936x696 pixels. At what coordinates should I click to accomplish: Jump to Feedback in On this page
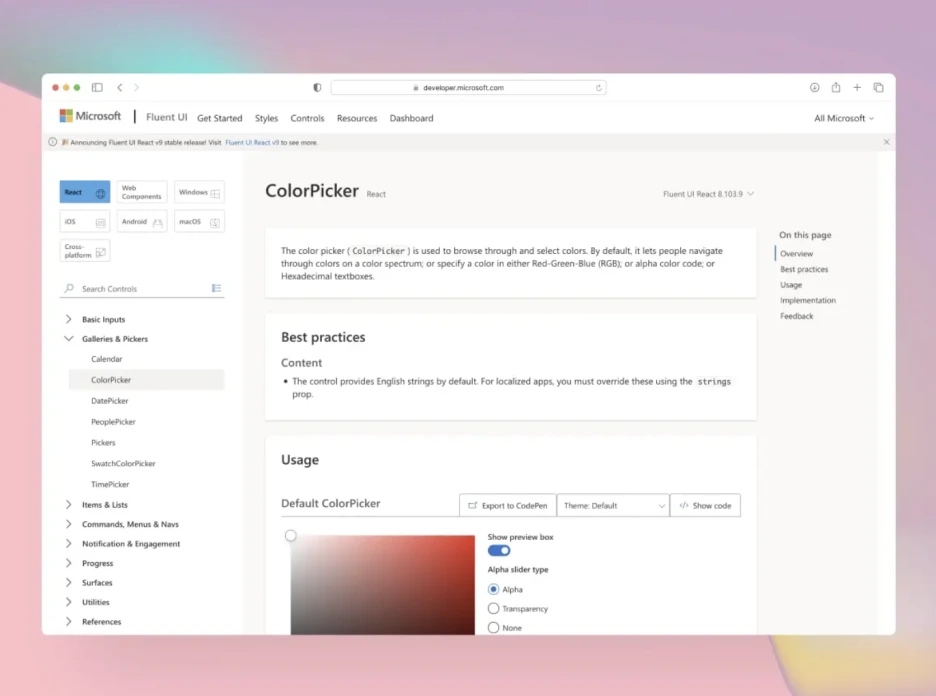tap(796, 316)
